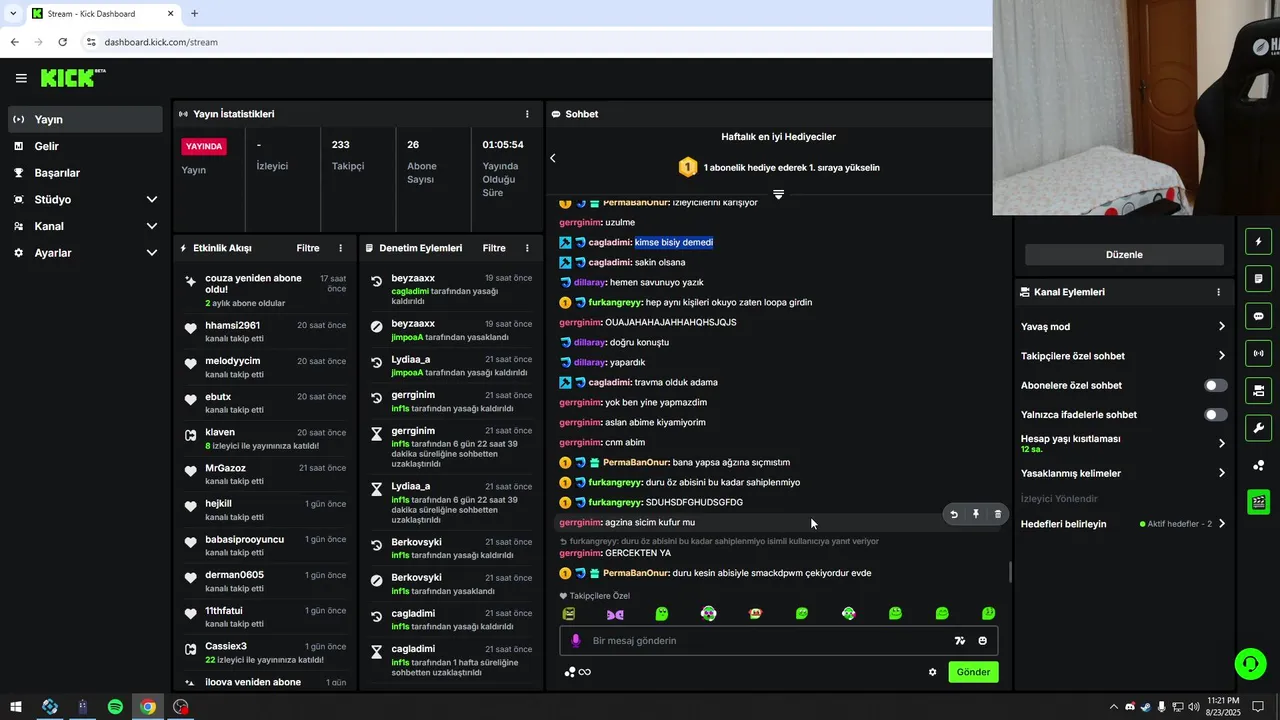Screen dimensions: 1280x720
Task: Click green clapperboard clips icon
Action: point(1258,502)
